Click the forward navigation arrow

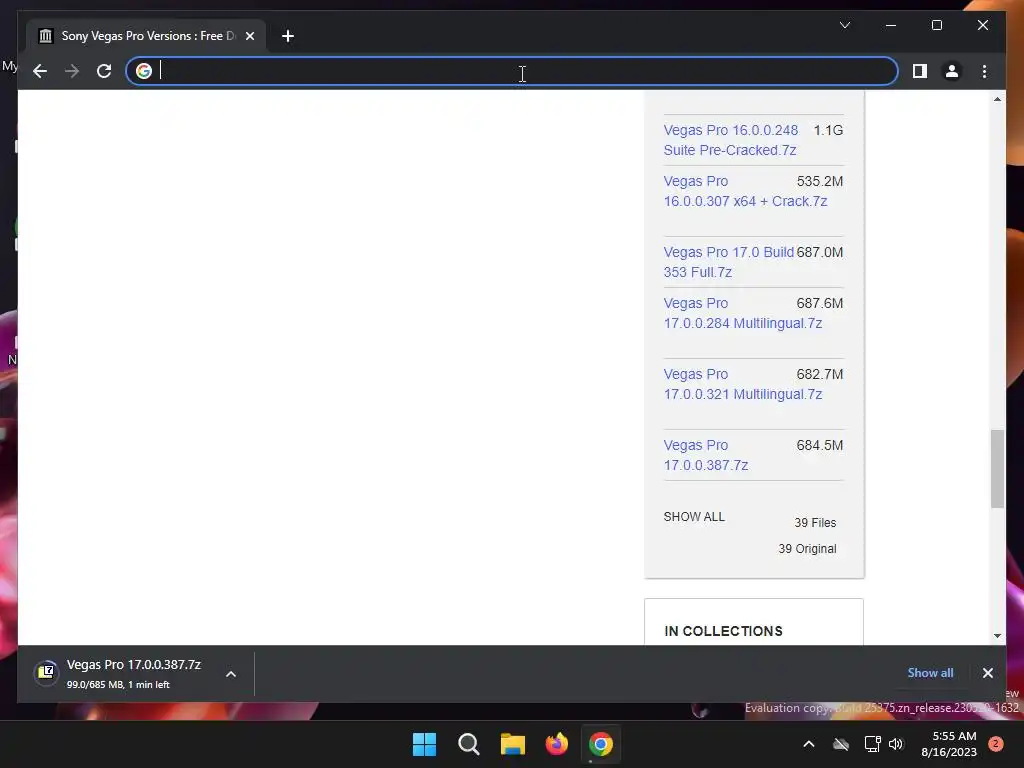point(72,71)
